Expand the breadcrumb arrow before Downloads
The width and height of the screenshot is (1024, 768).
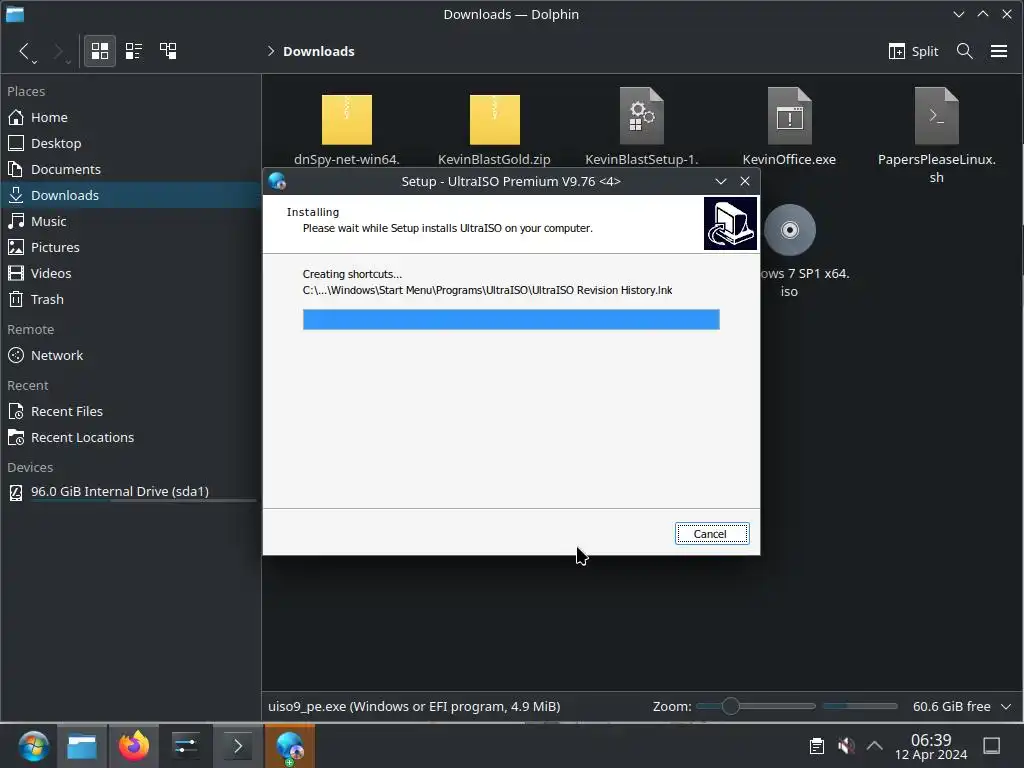(x=270, y=51)
